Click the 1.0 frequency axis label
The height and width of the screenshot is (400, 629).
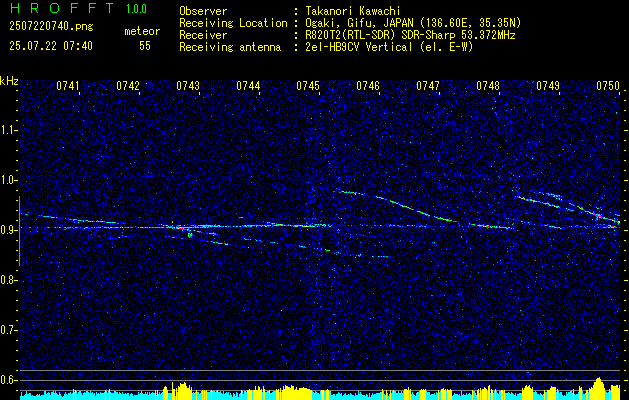8,180
